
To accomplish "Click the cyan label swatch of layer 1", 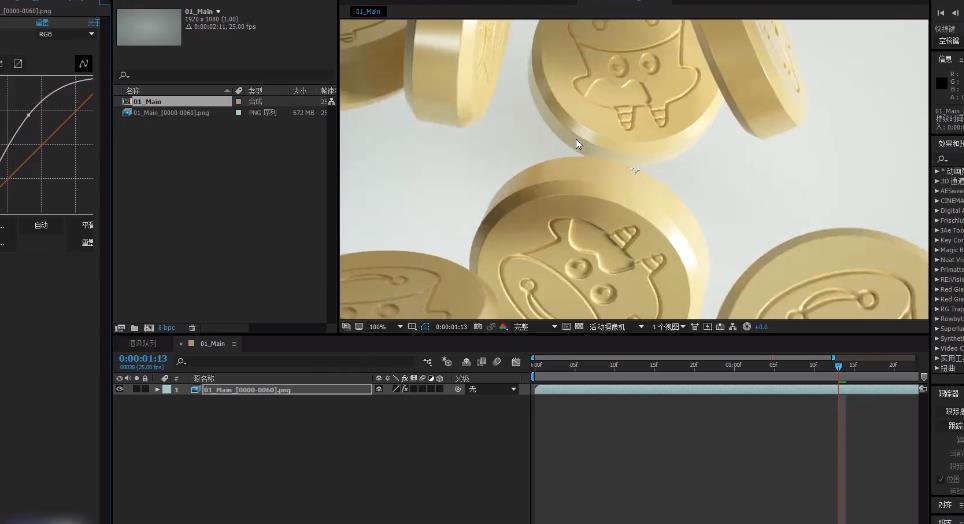I will click(x=167, y=389).
